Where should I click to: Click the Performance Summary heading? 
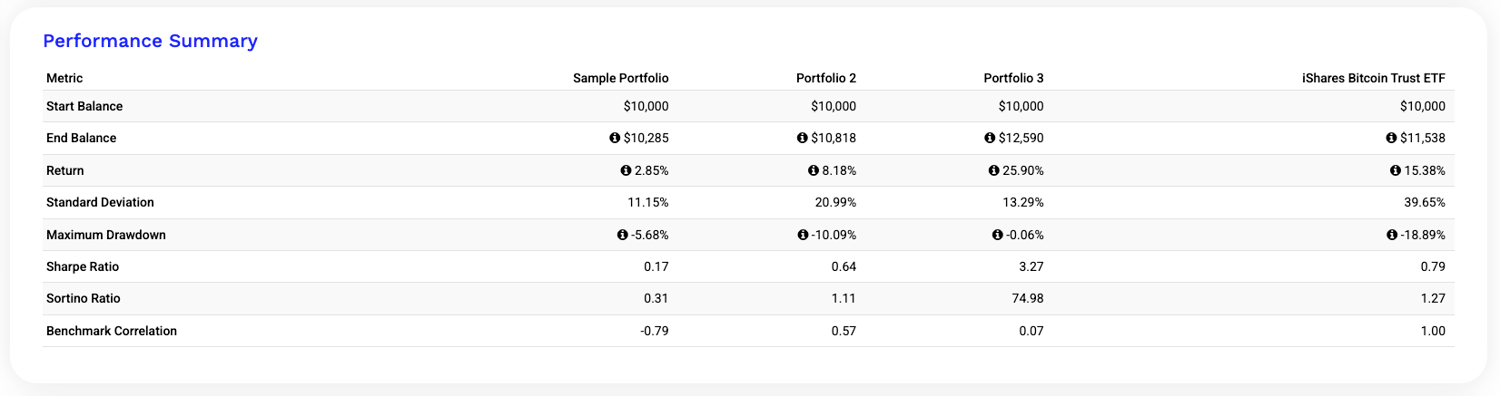[x=150, y=41]
